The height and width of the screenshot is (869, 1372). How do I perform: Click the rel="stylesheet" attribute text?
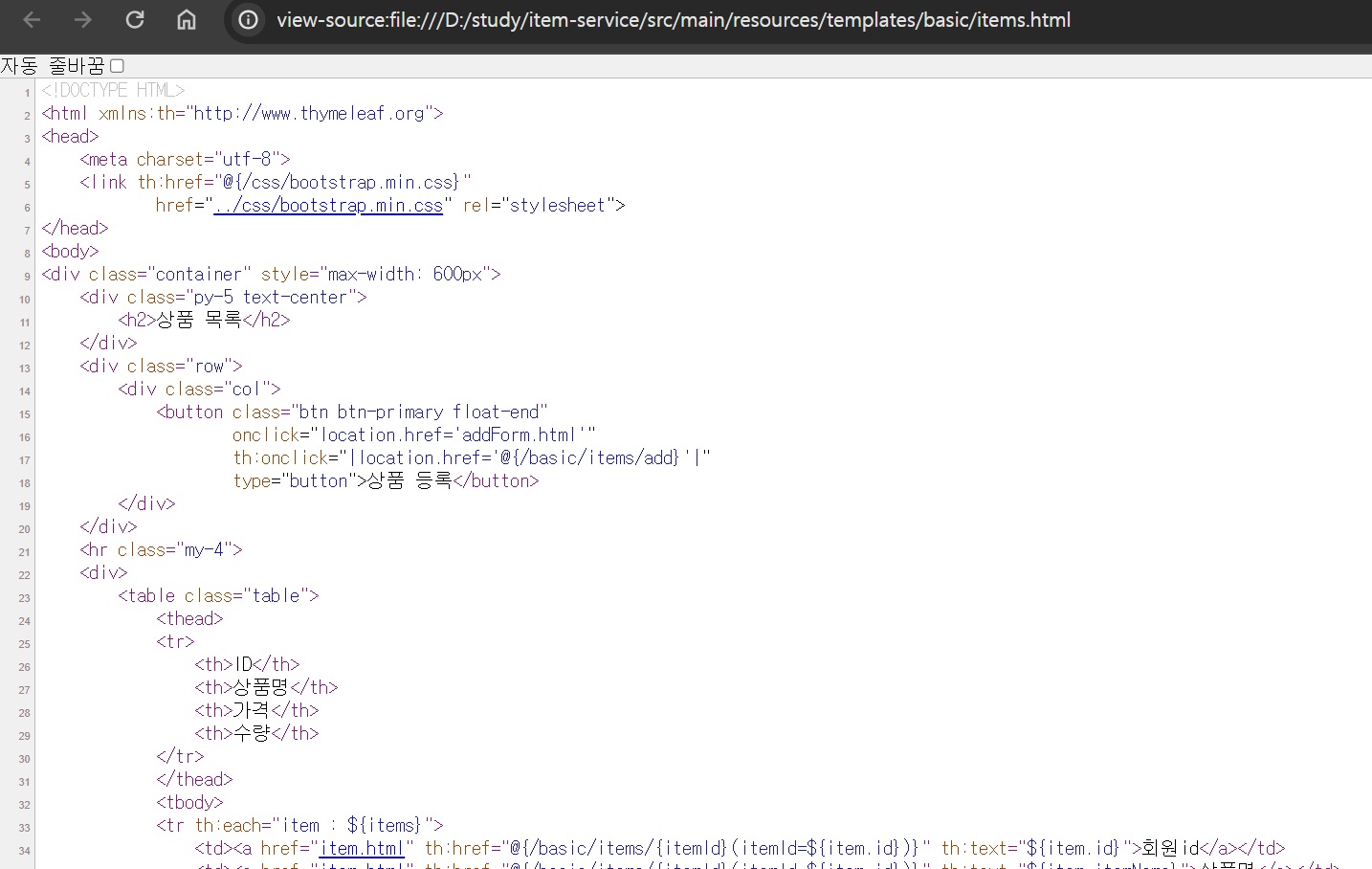tap(539, 206)
